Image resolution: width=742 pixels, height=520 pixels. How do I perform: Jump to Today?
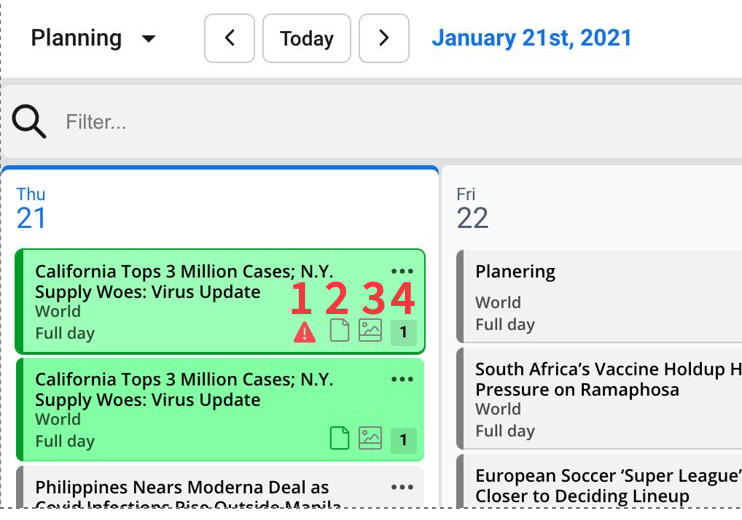tap(306, 39)
